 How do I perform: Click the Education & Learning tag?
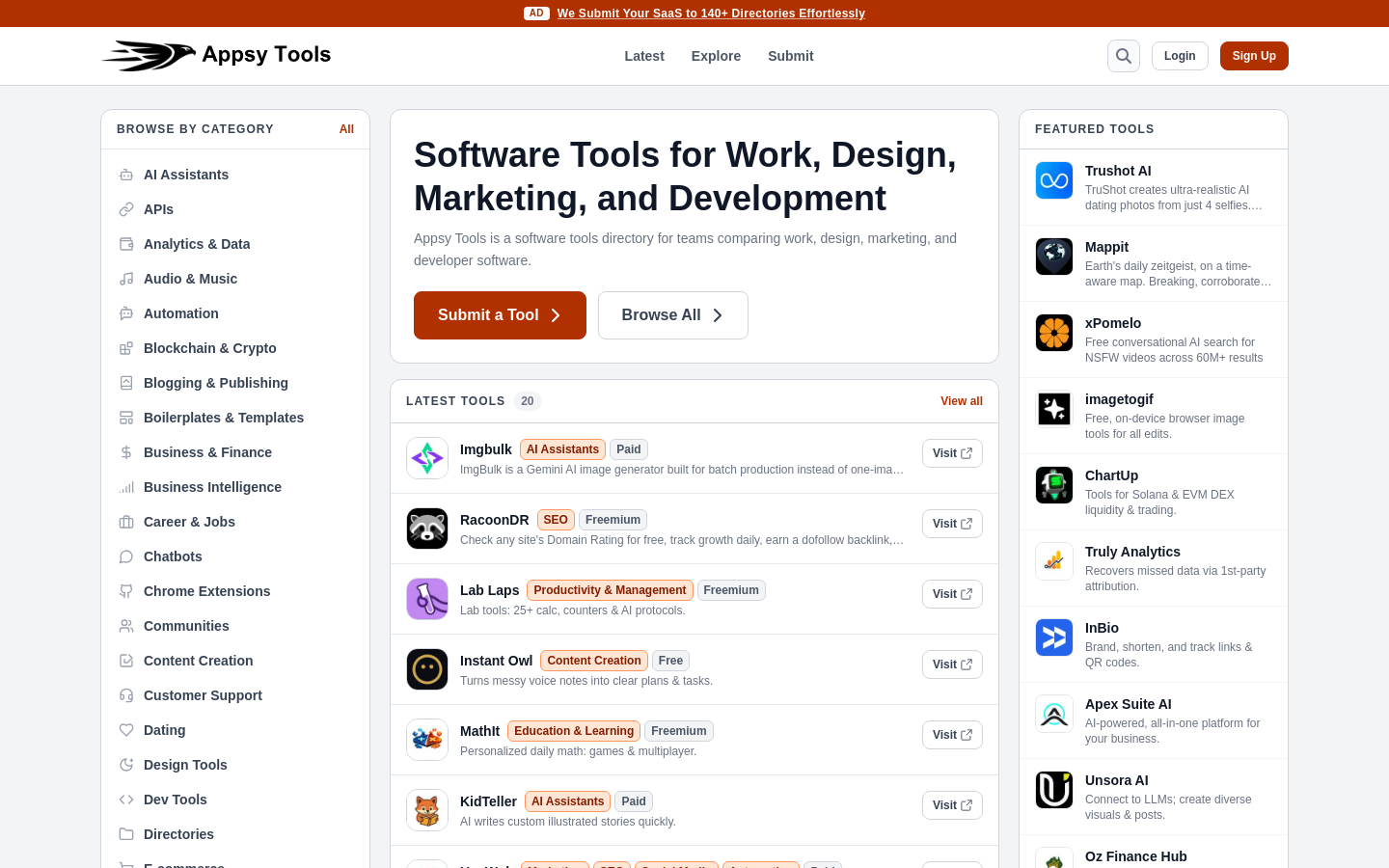coord(574,731)
